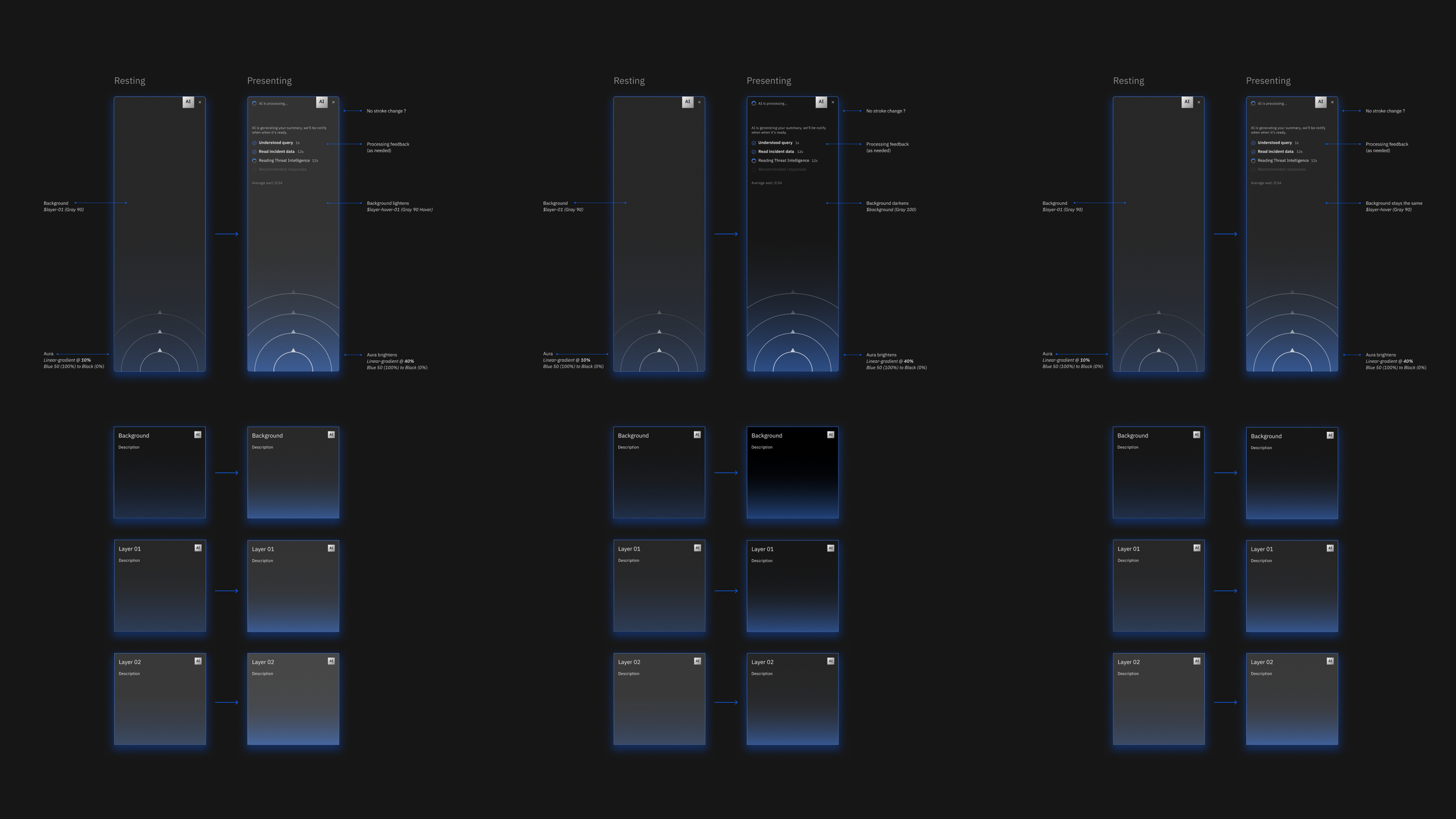Screen dimensions: 1456x819
Task: Click Understood query checkmark in "Background lightens" panel
Action: 254,143
